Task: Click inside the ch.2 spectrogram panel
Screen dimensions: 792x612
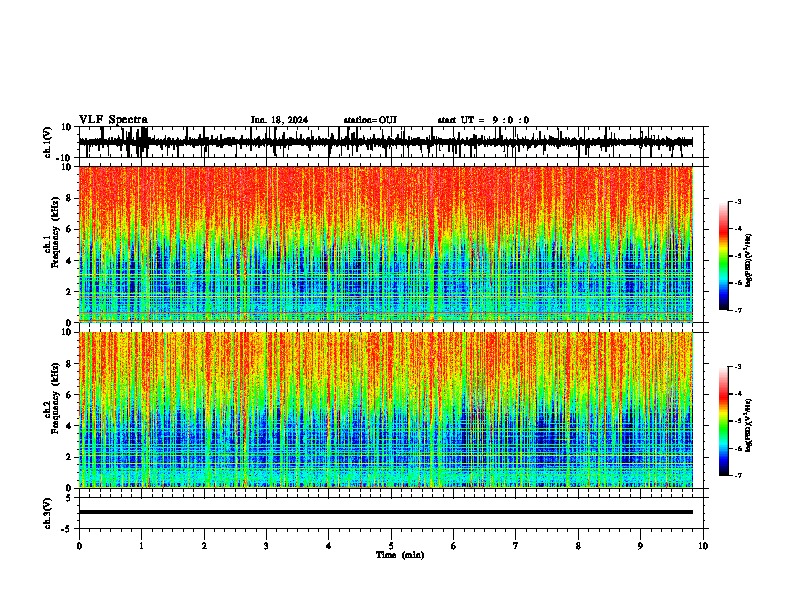Action: (385, 410)
